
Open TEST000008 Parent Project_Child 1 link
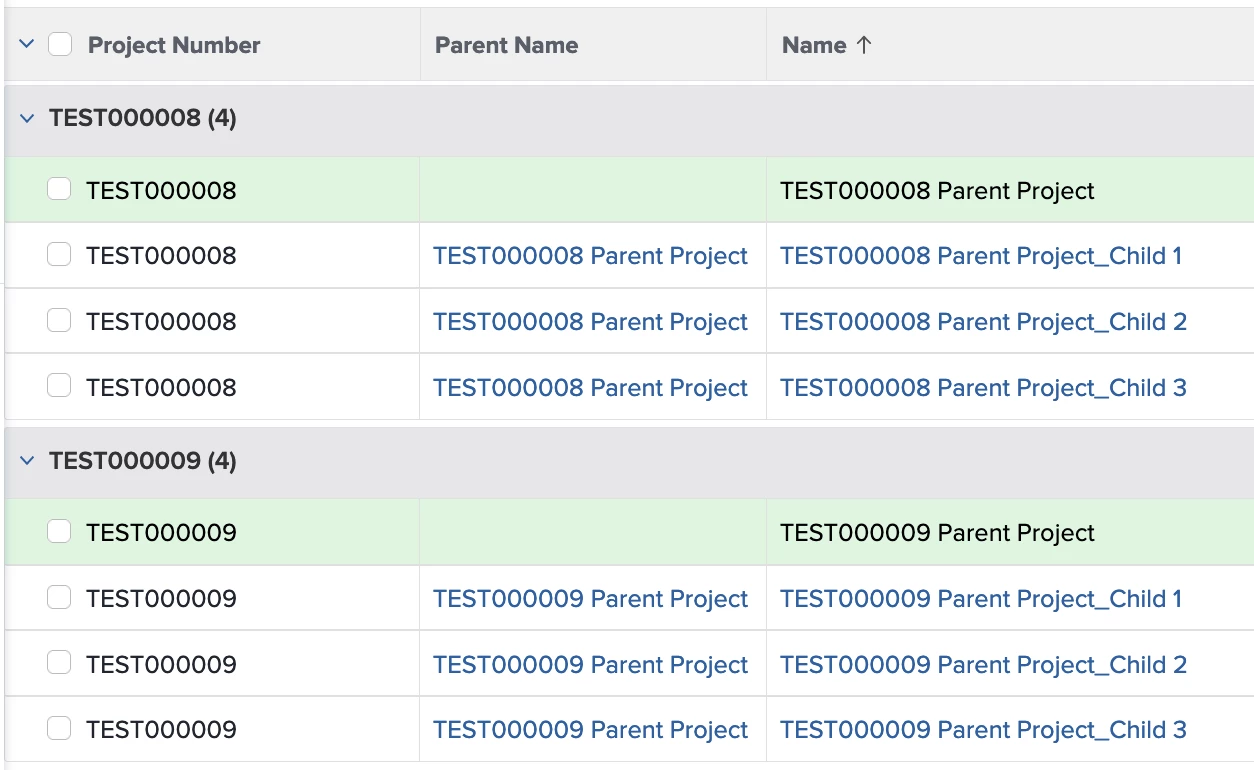(981, 256)
